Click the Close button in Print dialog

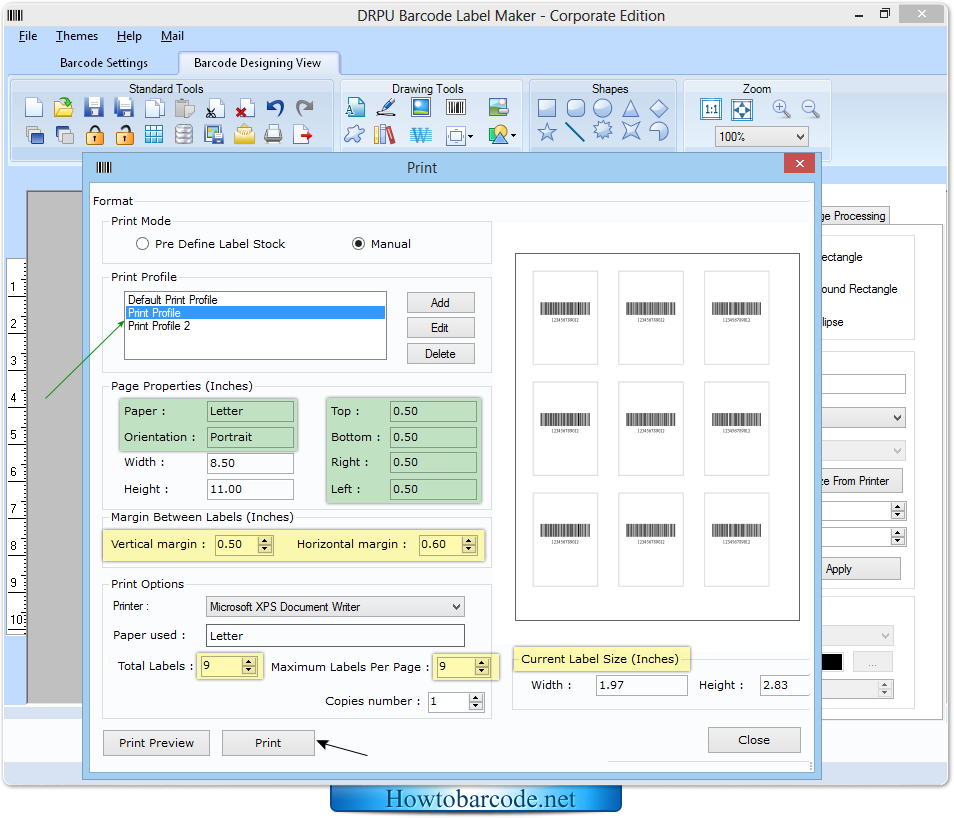click(754, 739)
